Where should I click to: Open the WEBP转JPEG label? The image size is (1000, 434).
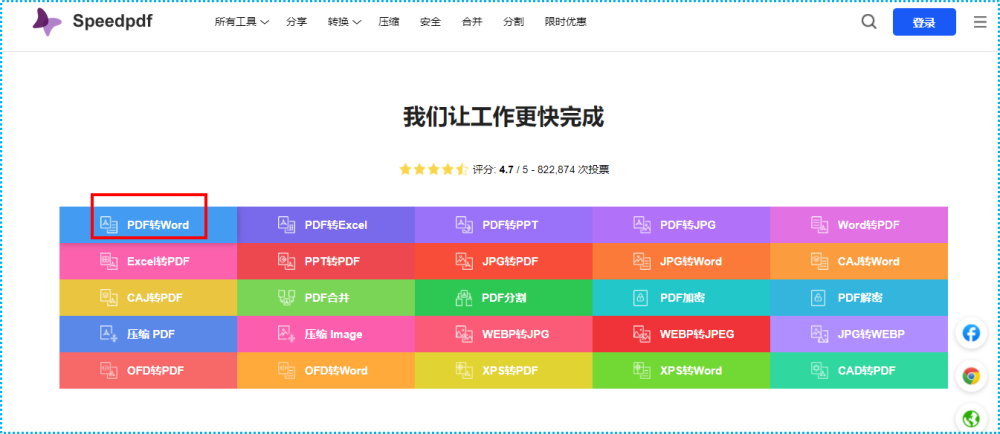(697, 334)
